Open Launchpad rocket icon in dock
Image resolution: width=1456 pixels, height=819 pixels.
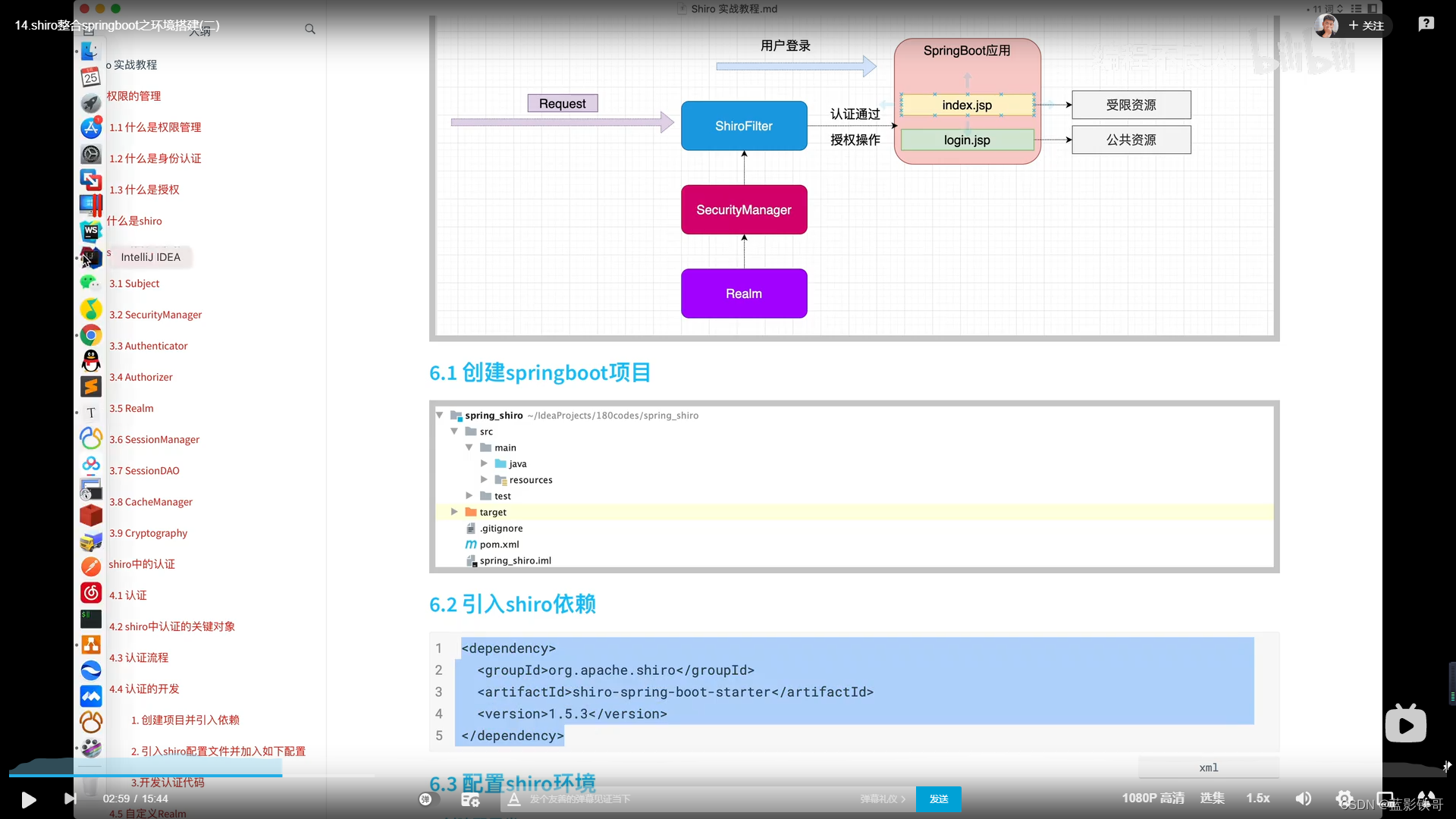click(91, 103)
